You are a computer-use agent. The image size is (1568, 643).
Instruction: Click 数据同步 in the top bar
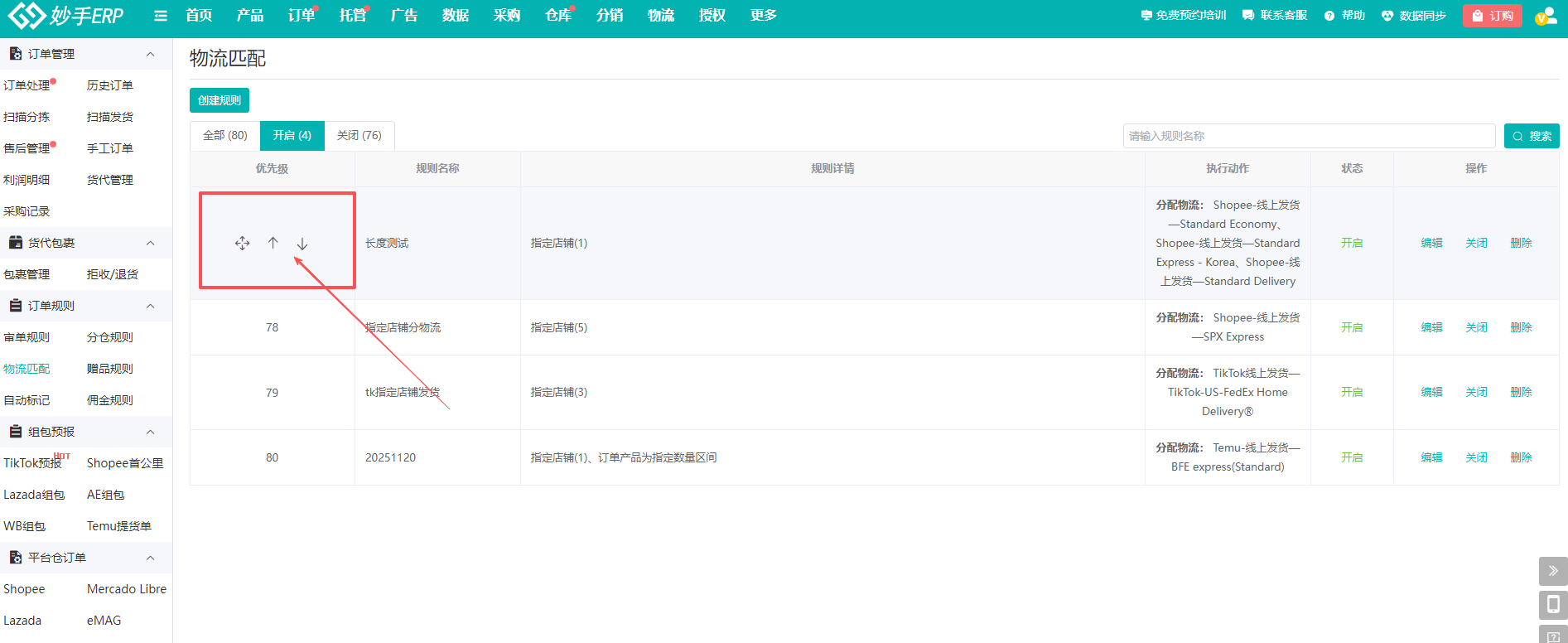point(1413,16)
